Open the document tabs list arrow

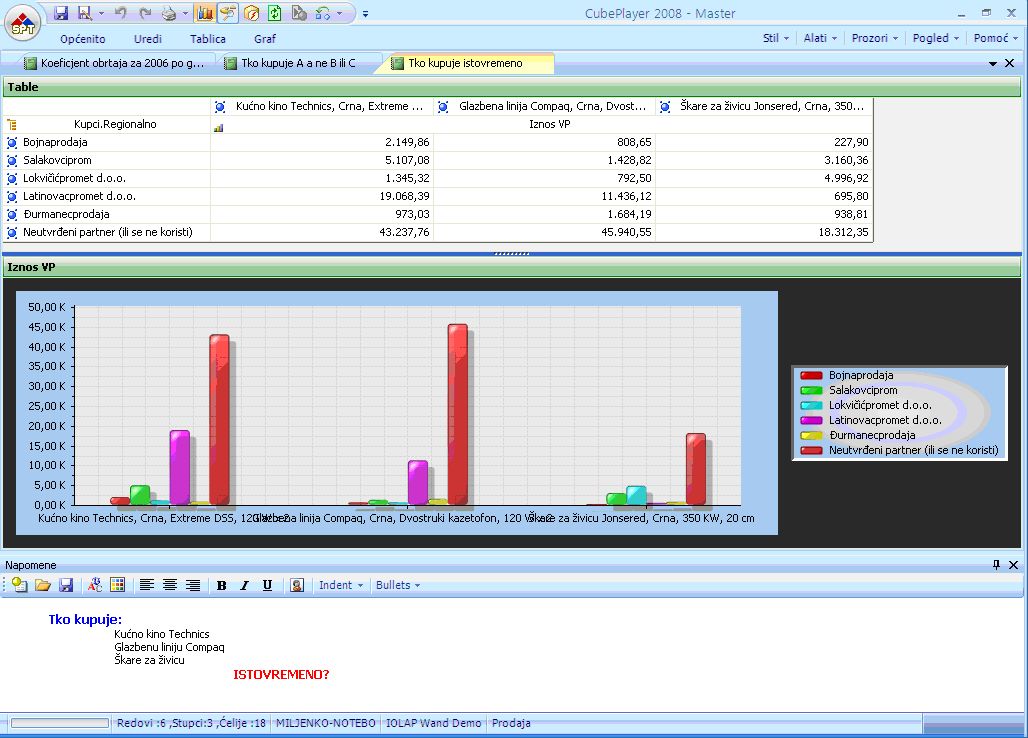pyautogui.click(x=993, y=64)
